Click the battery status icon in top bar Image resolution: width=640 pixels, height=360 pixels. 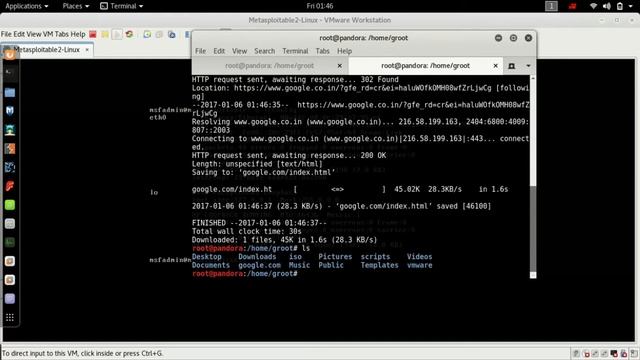pyautogui.click(x=620, y=6)
